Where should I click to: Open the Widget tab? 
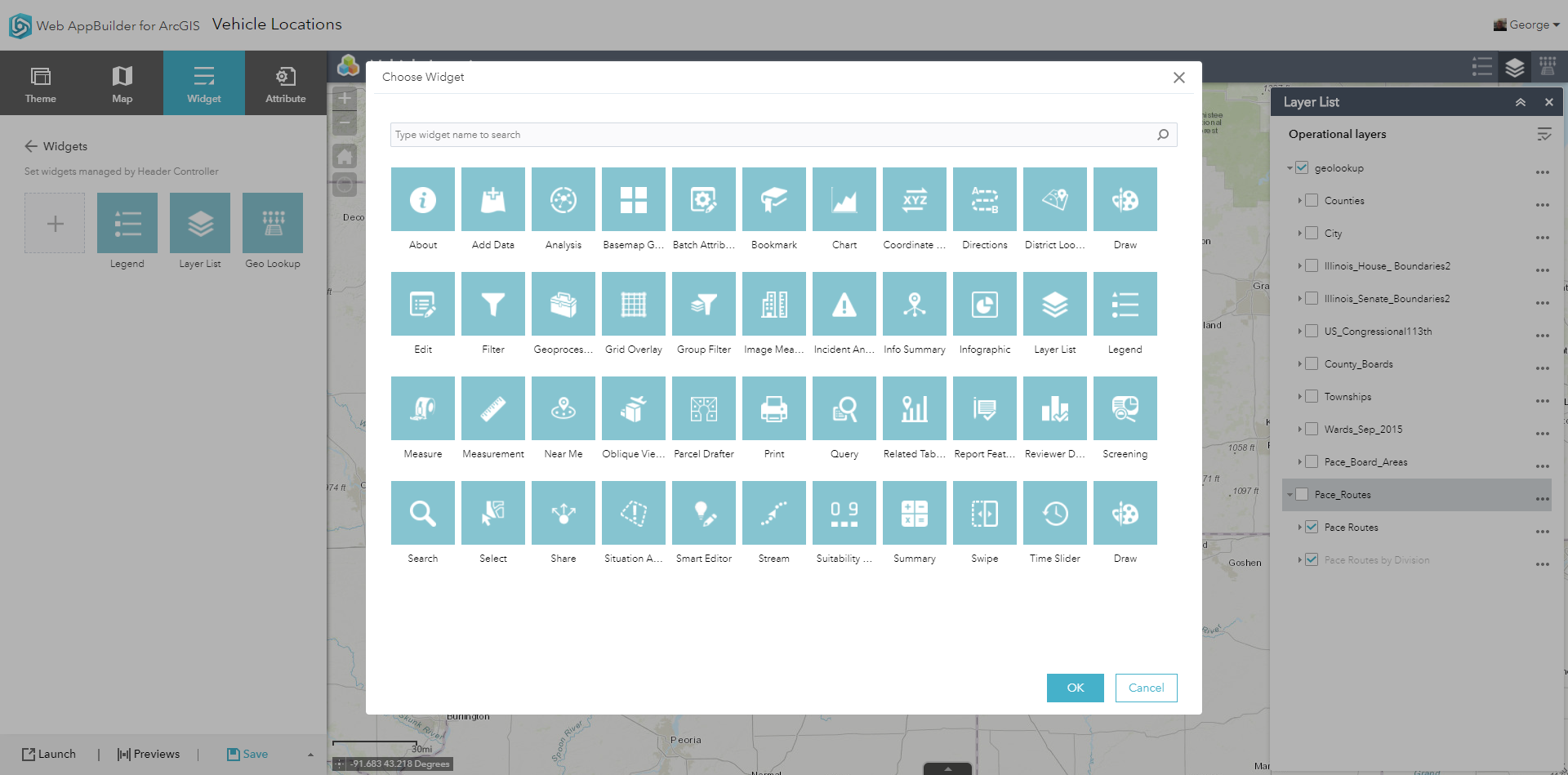pyautogui.click(x=204, y=83)
